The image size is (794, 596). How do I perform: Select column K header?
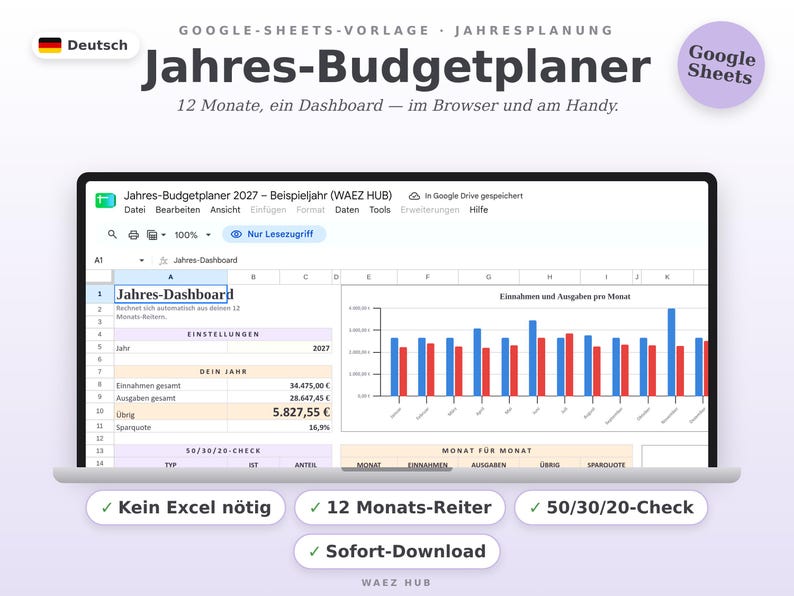pos(667,277)
